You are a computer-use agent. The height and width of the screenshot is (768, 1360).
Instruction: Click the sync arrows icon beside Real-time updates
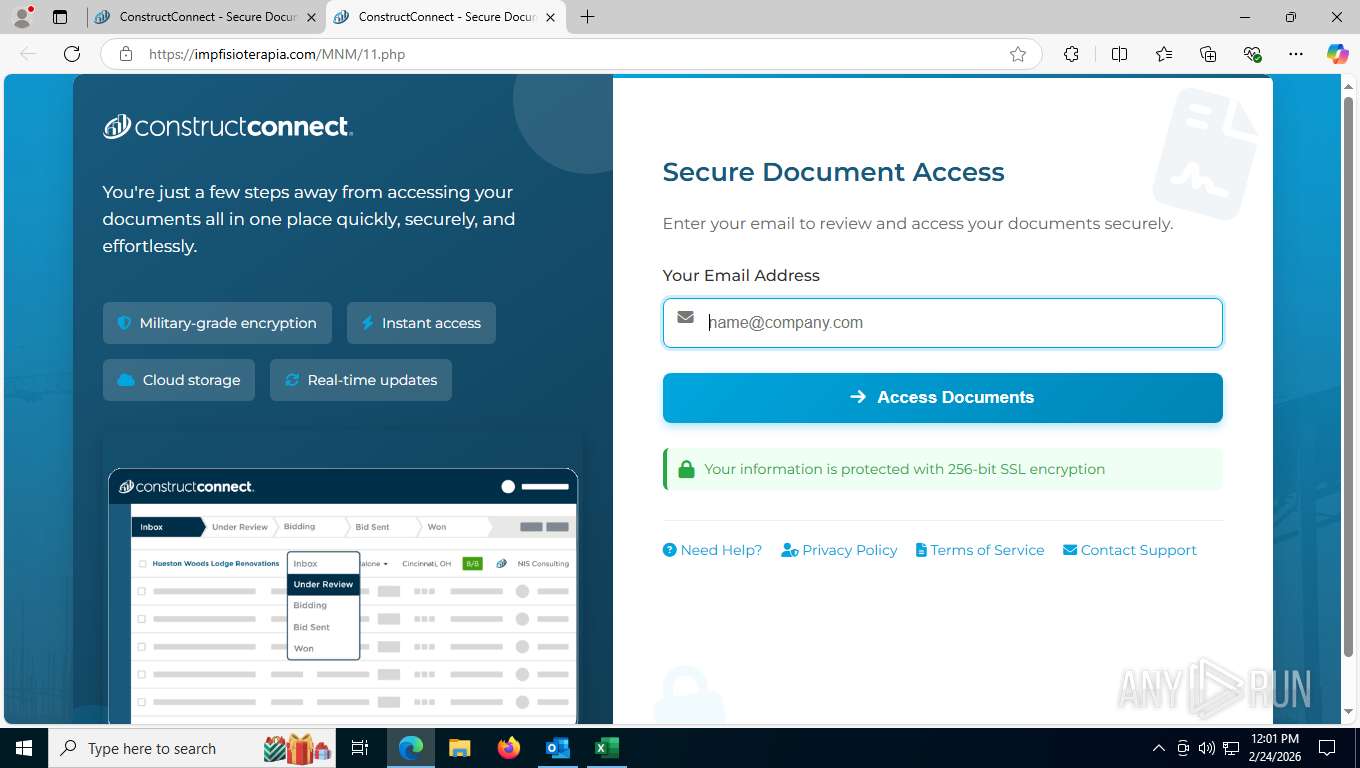click(x=292, y=380)
